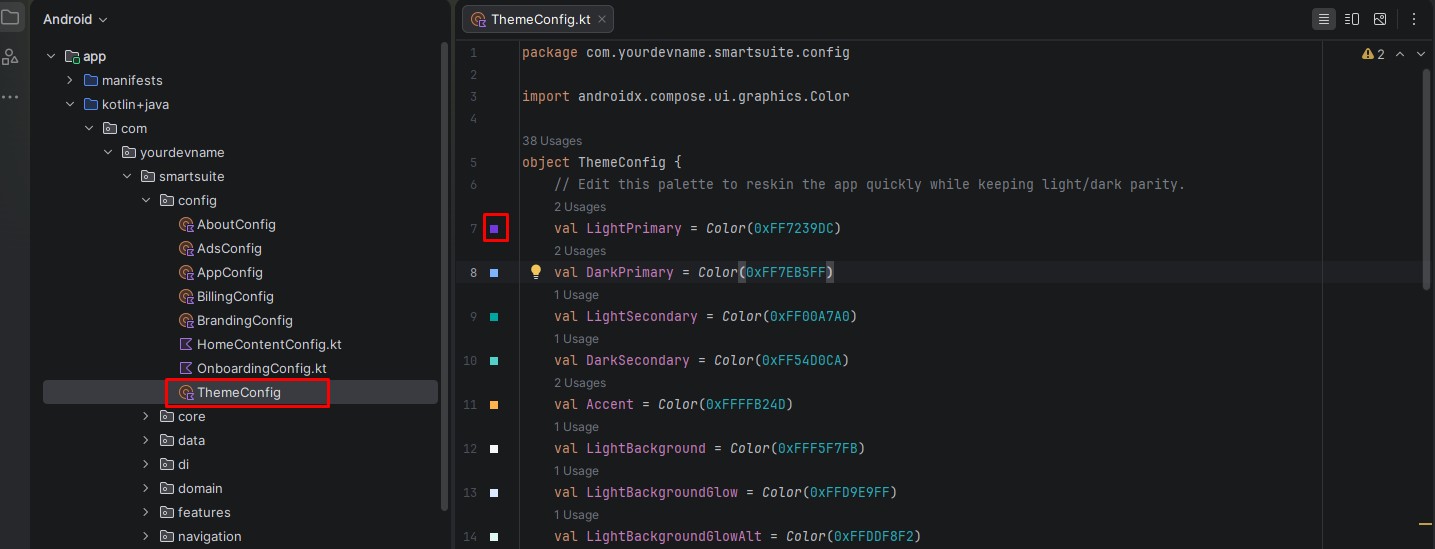Click '1 Usage' hint above DarkSecondary
Screen dimensions: 1435x549
(x=577, y=339)
